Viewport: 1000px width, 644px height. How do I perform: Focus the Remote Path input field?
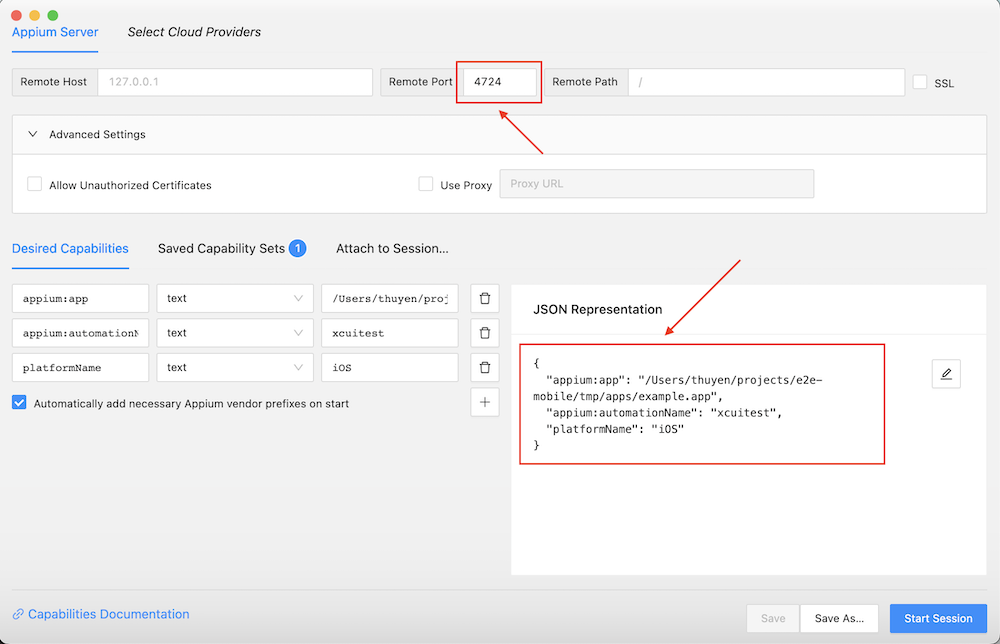coord(766,82)
